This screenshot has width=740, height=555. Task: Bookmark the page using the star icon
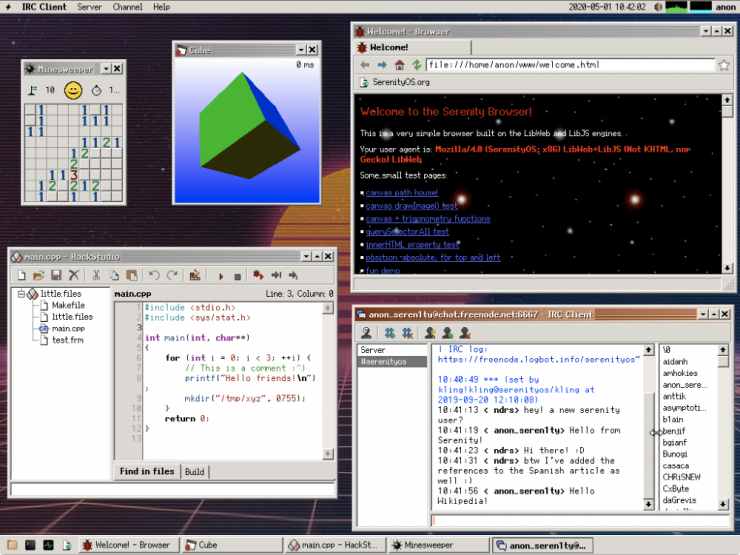723,65
